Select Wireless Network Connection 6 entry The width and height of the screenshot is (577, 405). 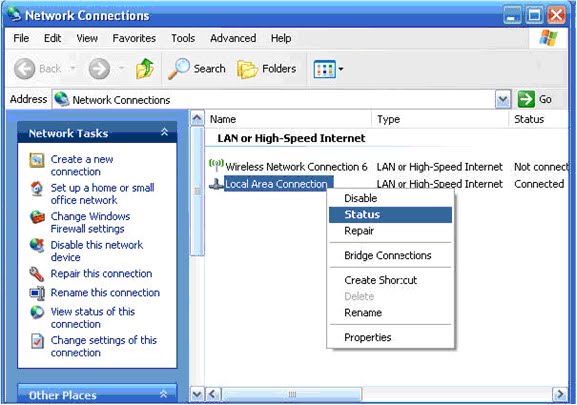pyautogui.click(x=296, y=167)
